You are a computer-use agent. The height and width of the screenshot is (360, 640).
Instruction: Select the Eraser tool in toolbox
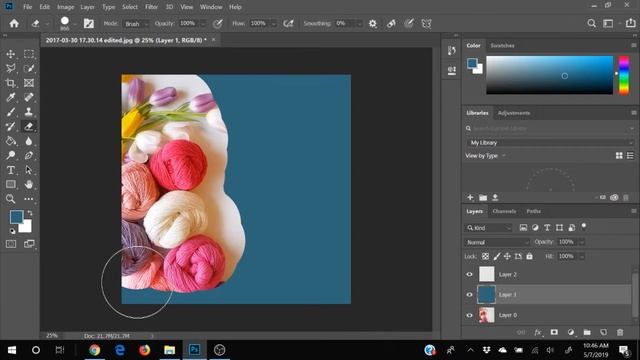tap(29, 127)
